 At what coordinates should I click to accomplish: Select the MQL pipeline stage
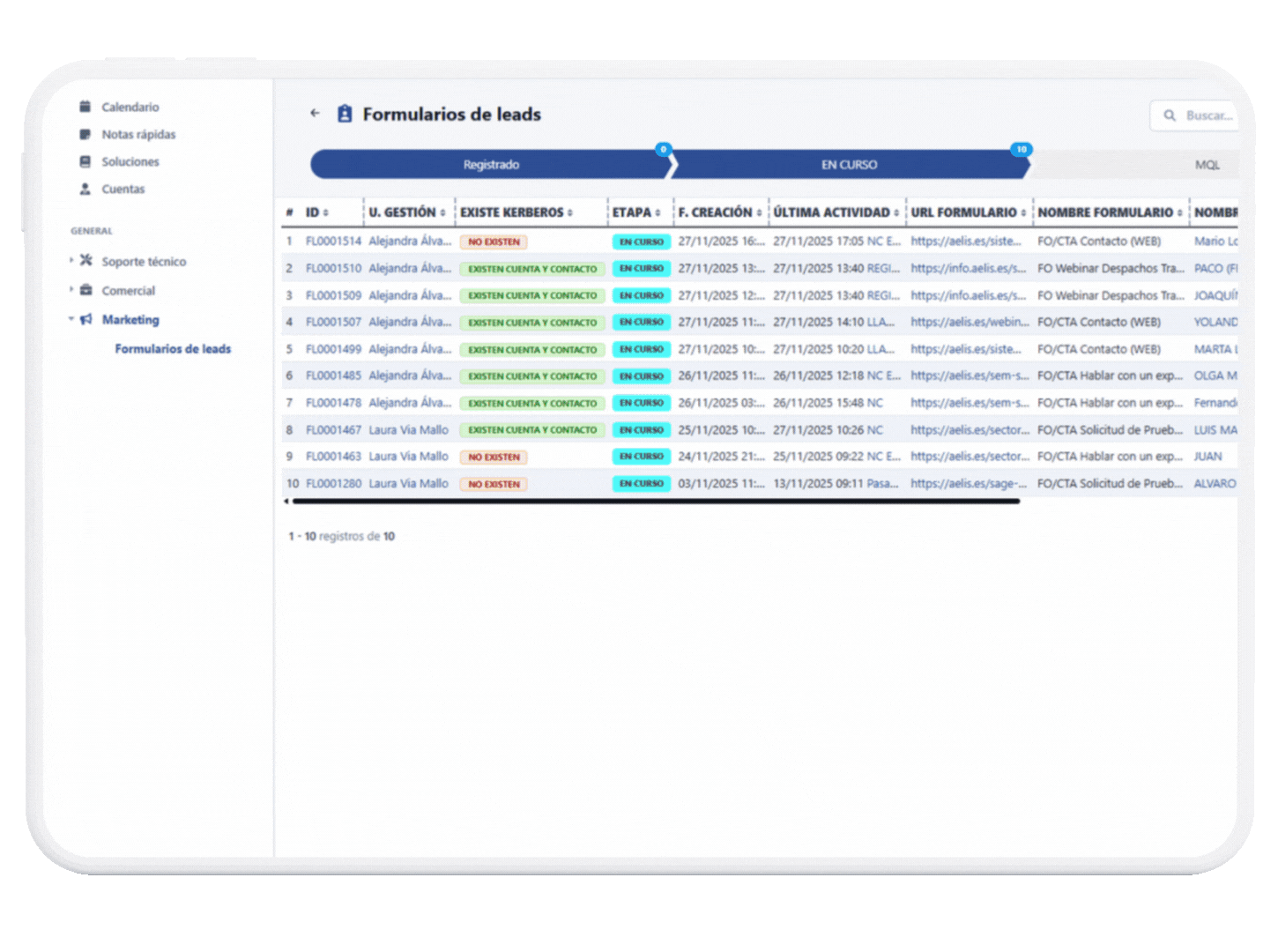(x=1207, y=164)
